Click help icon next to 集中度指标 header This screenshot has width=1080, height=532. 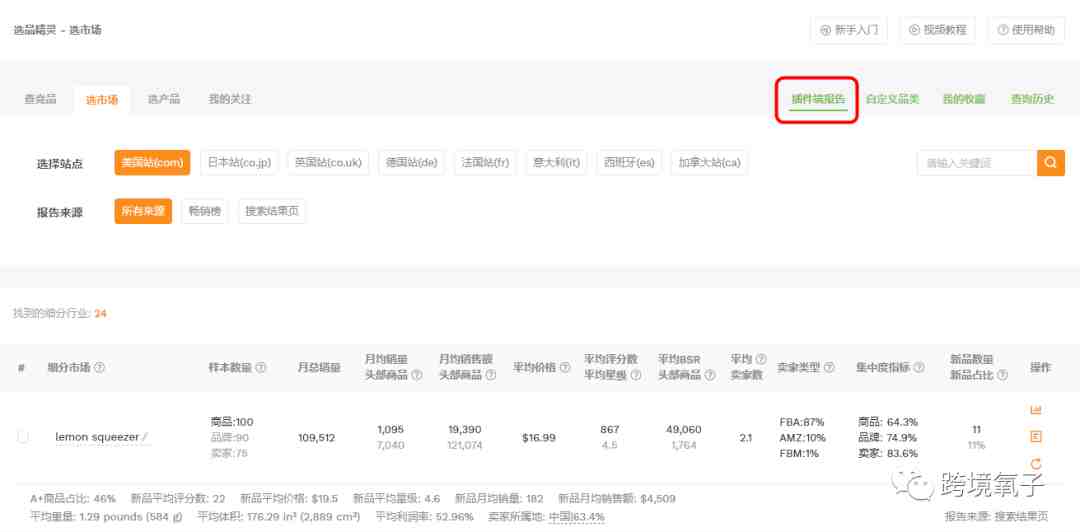coord(919,368)
